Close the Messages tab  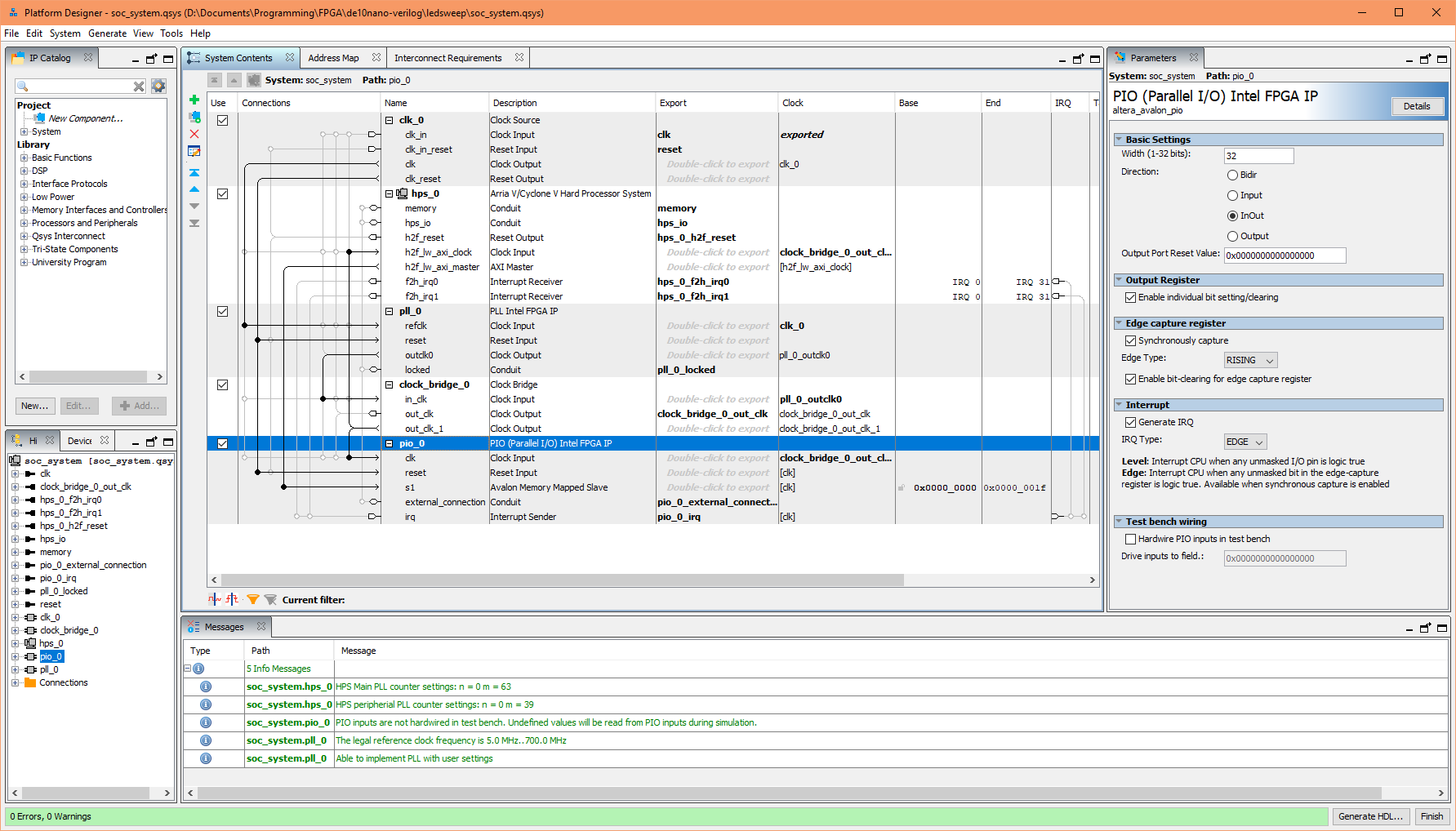pos(261,626)
